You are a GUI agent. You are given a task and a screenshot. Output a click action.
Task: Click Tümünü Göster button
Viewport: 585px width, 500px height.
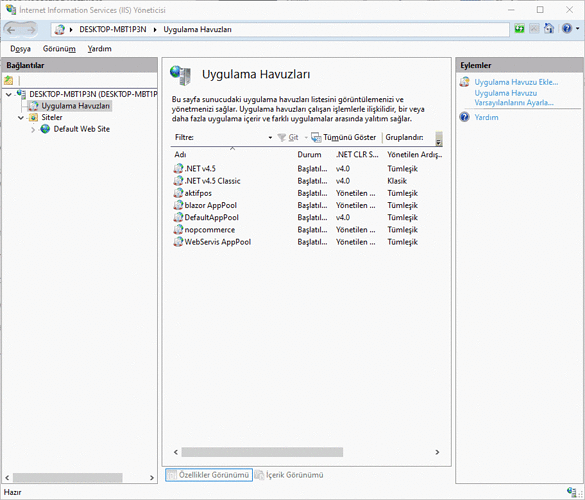(x=344, y=138)
